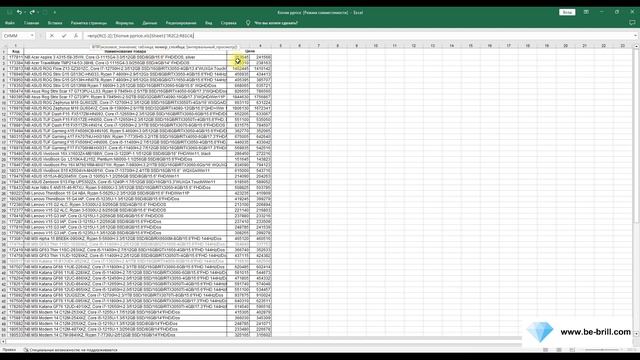The width and height of the screenshot is (640, 360).
Task: Open the Вид ribbon tab
Action: [x=209, y=23]
